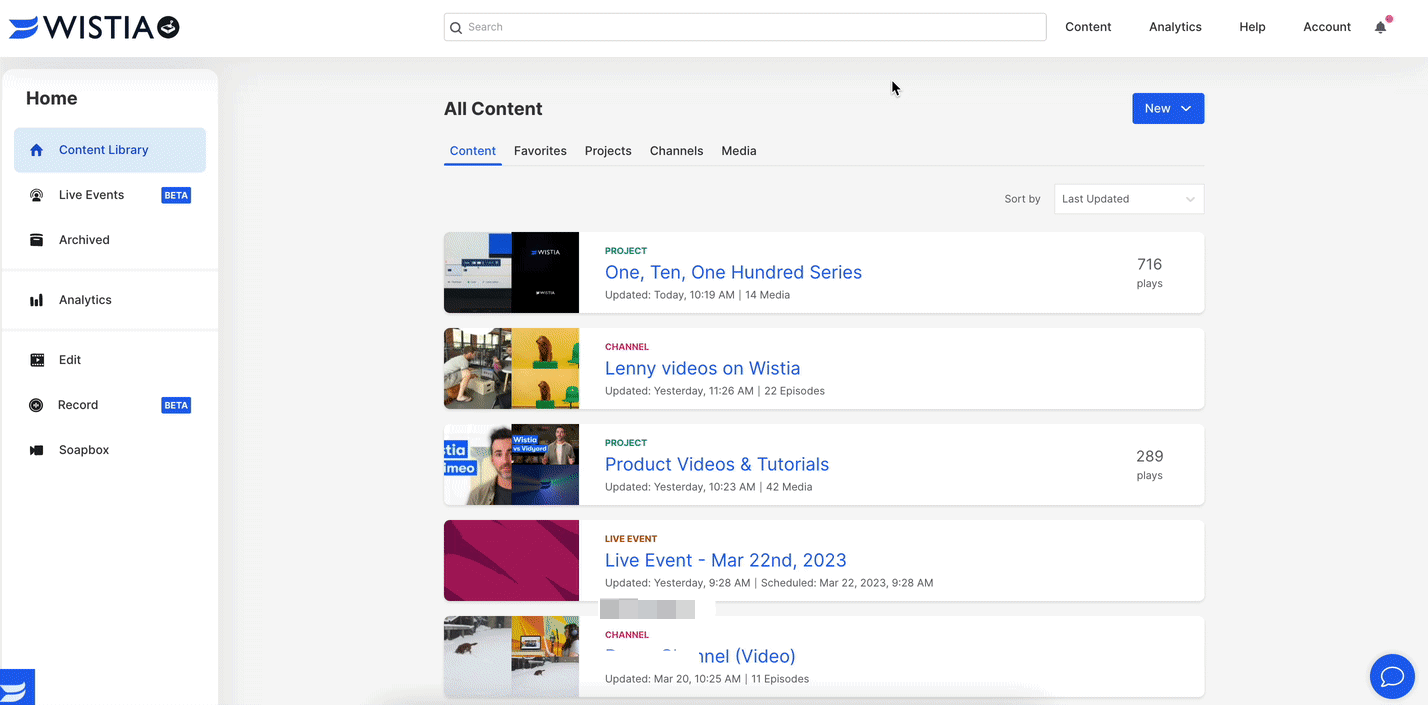Go to Content Library in sidebar
1428x705 pixels.
point(110,150)
